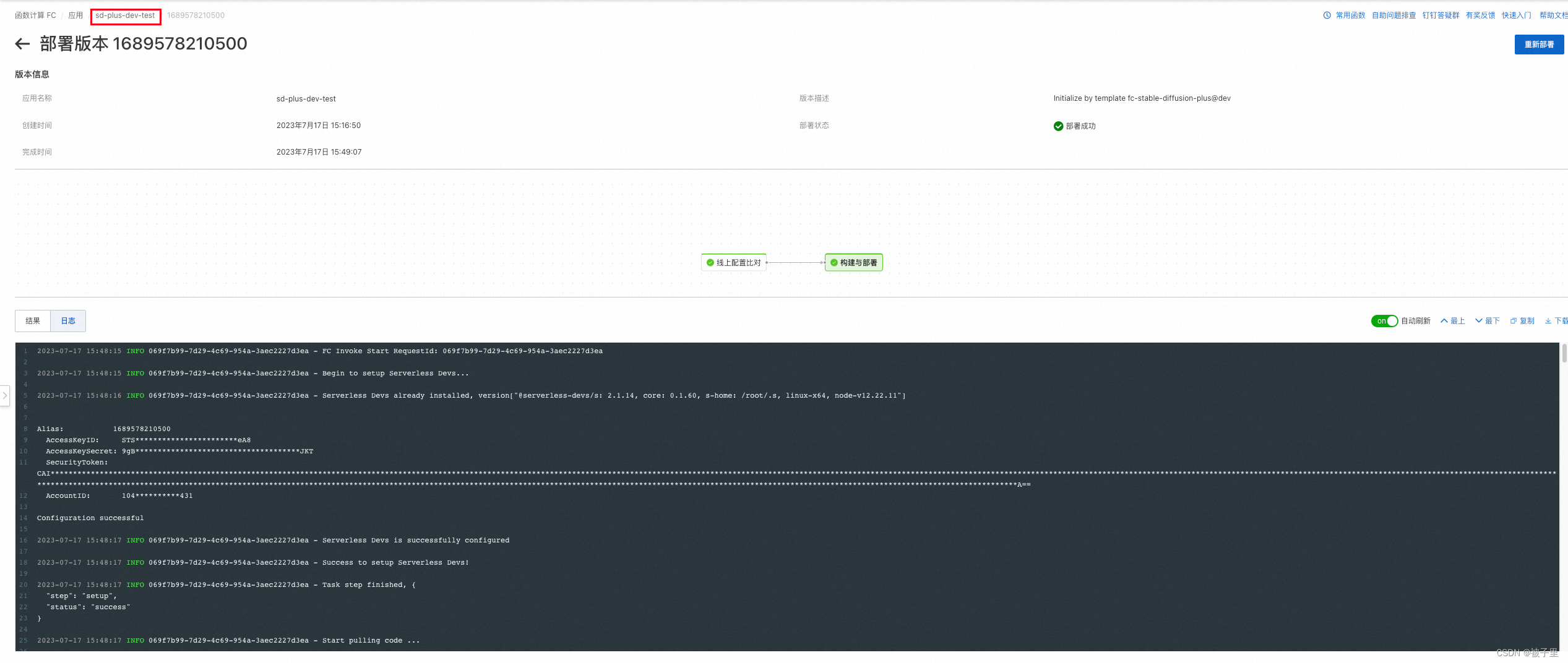This screenshot has height=663, width=1568.
Task: Click completion time 2023年7月17日 15:49:07
Action: pyautogui.click(x=319, y=152)
